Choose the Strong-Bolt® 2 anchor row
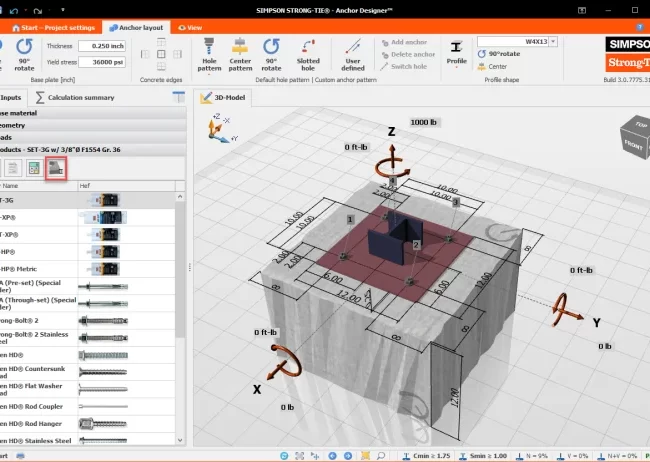Viewport: 650px width, 462px height. [x=87, y=321]
